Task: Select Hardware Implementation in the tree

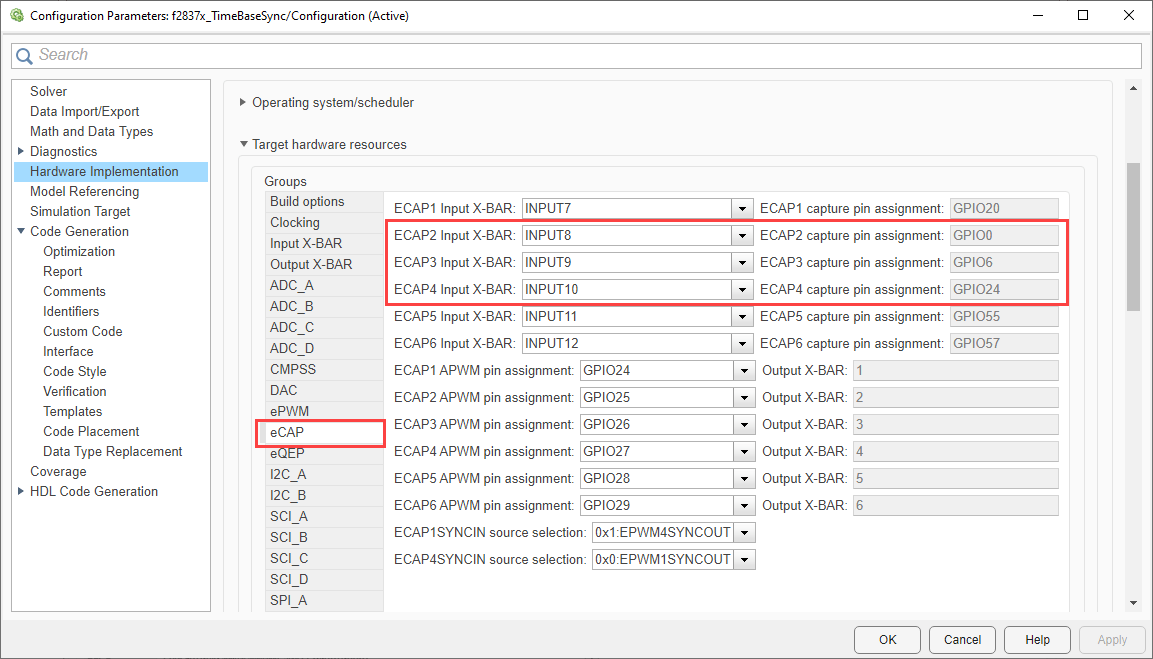Action: coord(104,171)
